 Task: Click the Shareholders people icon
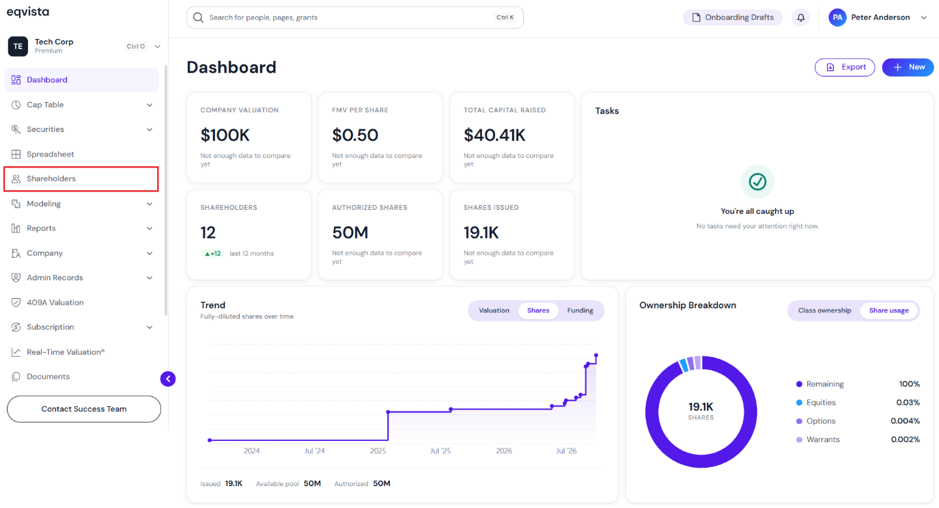click(x=16, y=179)
